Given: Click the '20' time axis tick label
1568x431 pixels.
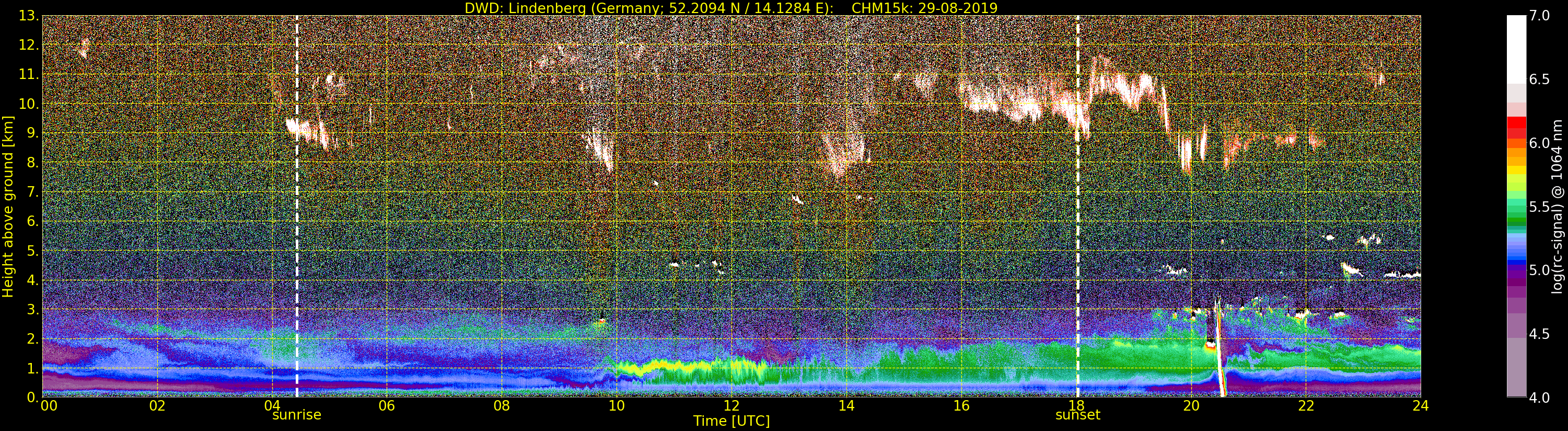Looking at the screenshot, I should pyautogui.click(x=1191, y=406).
